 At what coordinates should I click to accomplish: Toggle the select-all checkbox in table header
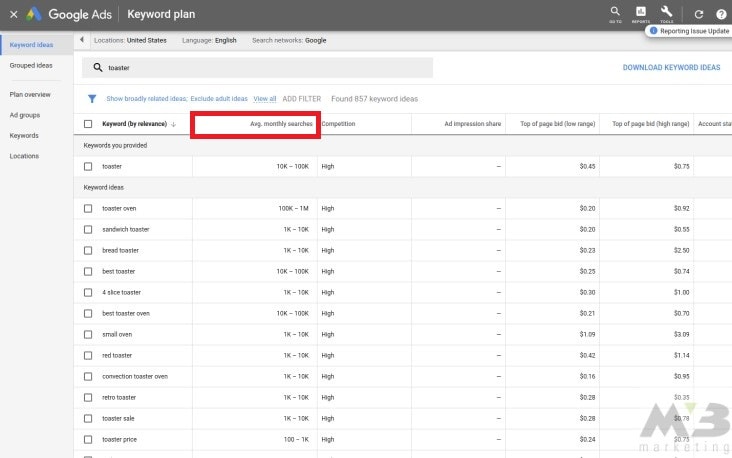point(88,124)
